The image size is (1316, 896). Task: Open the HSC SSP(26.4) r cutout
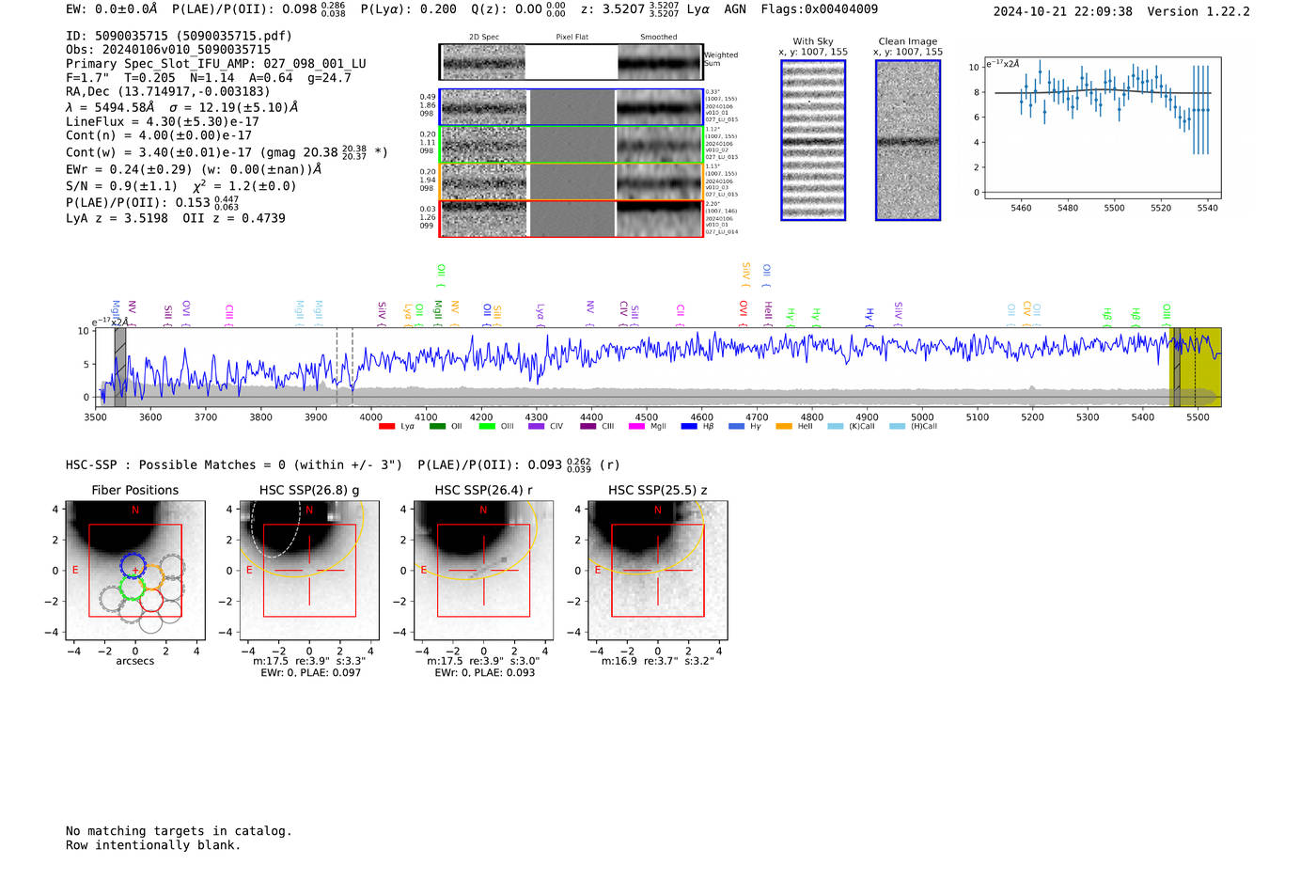484,571
